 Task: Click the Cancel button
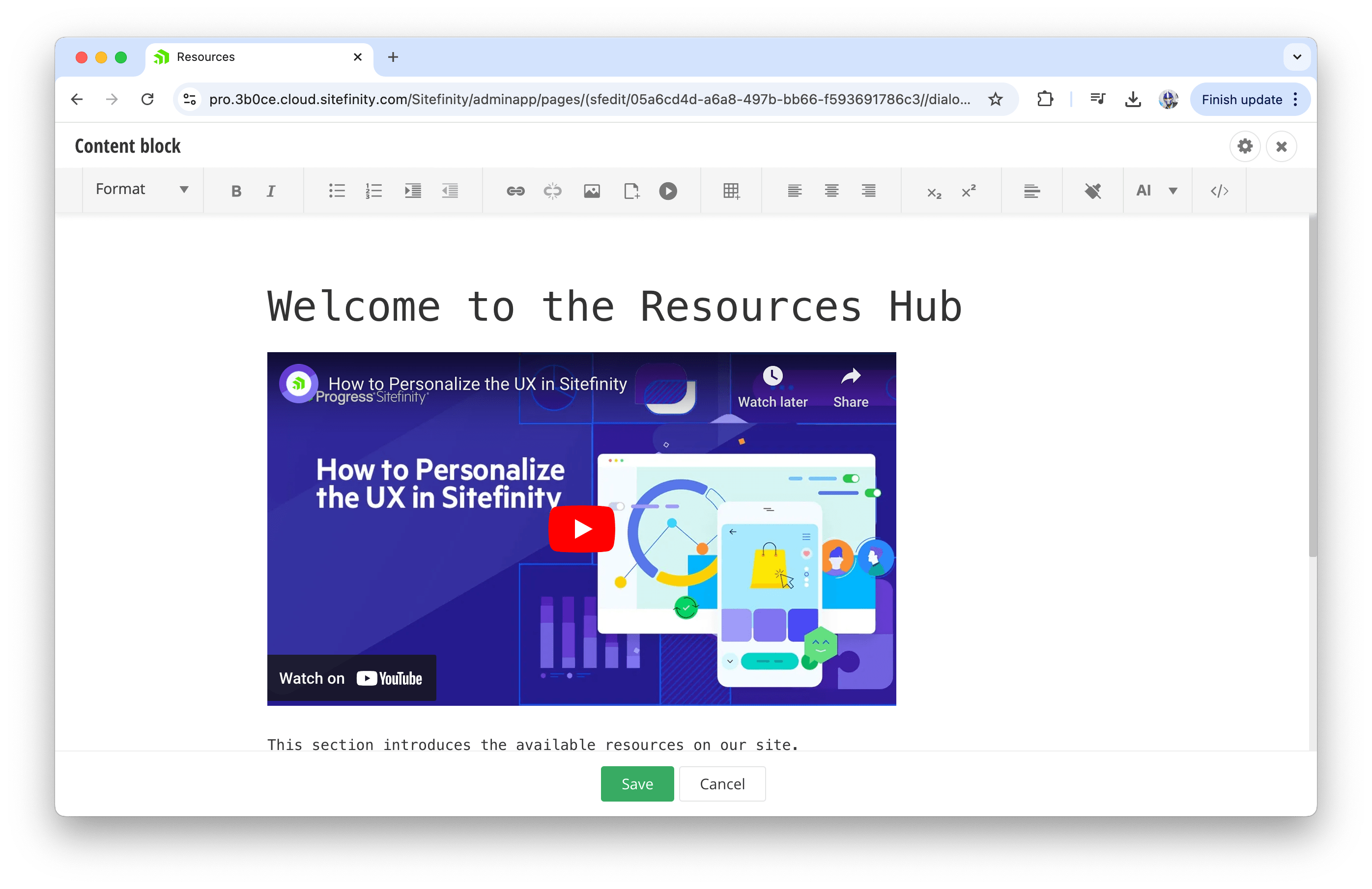tap(722, 783)
